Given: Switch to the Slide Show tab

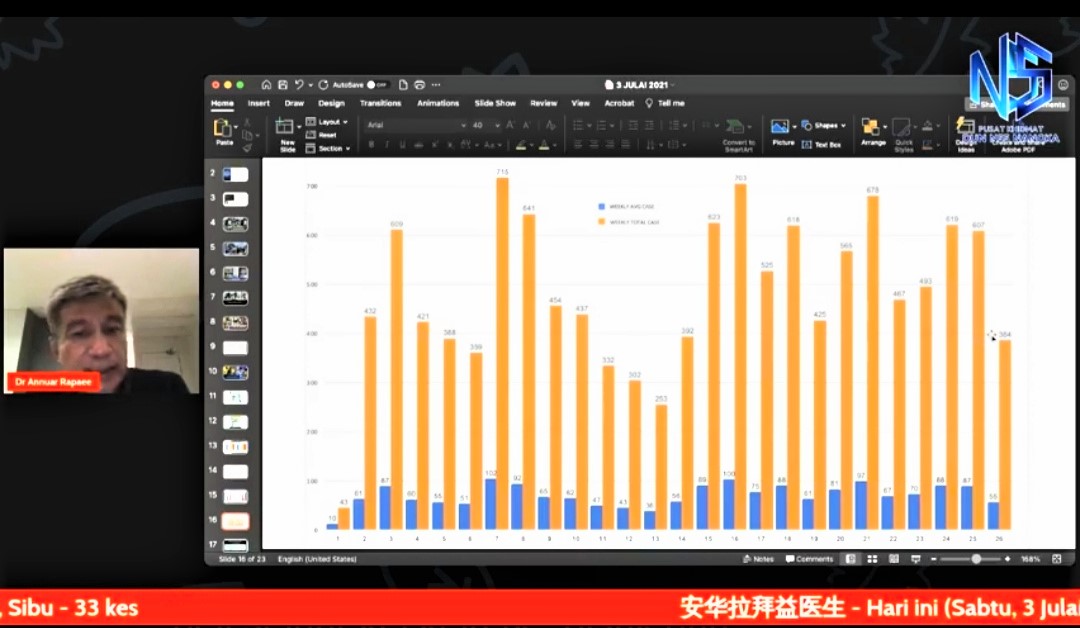Looking at the screenshot, I should tap(495, 103).
